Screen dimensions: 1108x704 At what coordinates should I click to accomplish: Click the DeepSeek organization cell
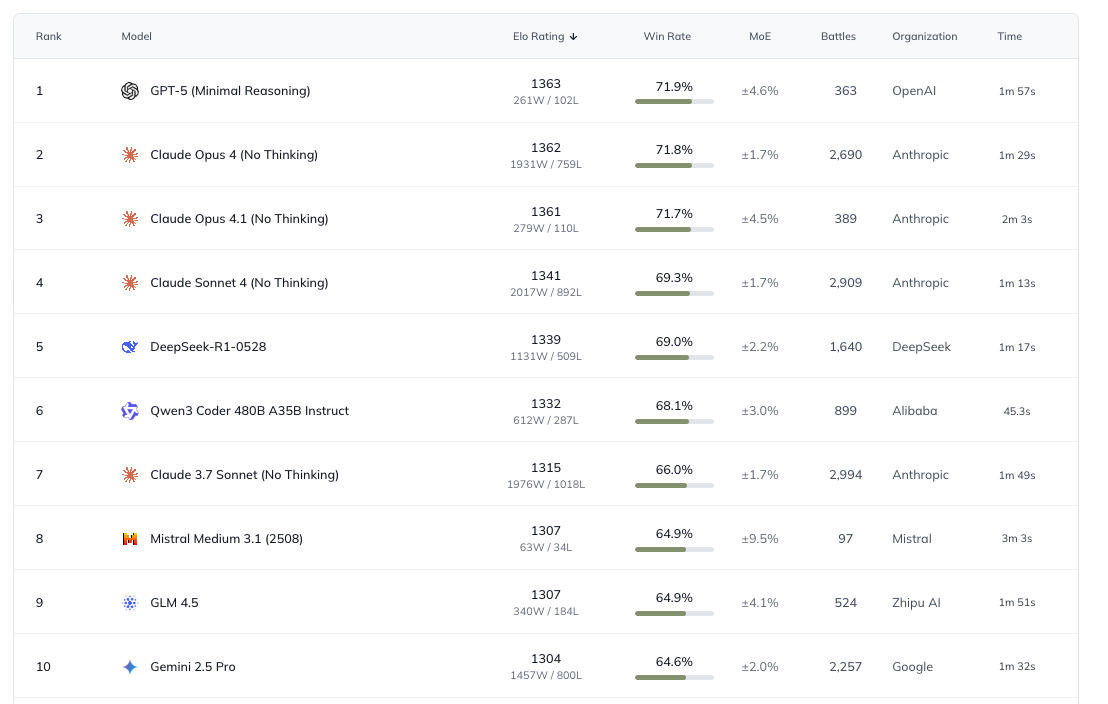921,347
